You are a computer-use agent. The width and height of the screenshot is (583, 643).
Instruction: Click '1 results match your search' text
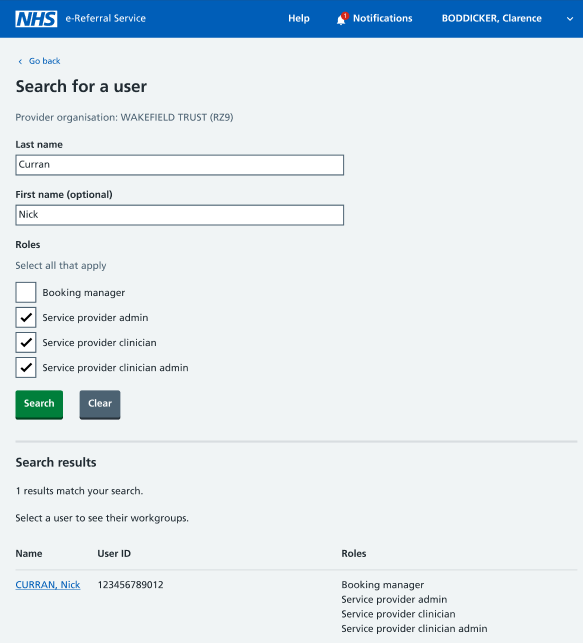[x=79, y=491]
